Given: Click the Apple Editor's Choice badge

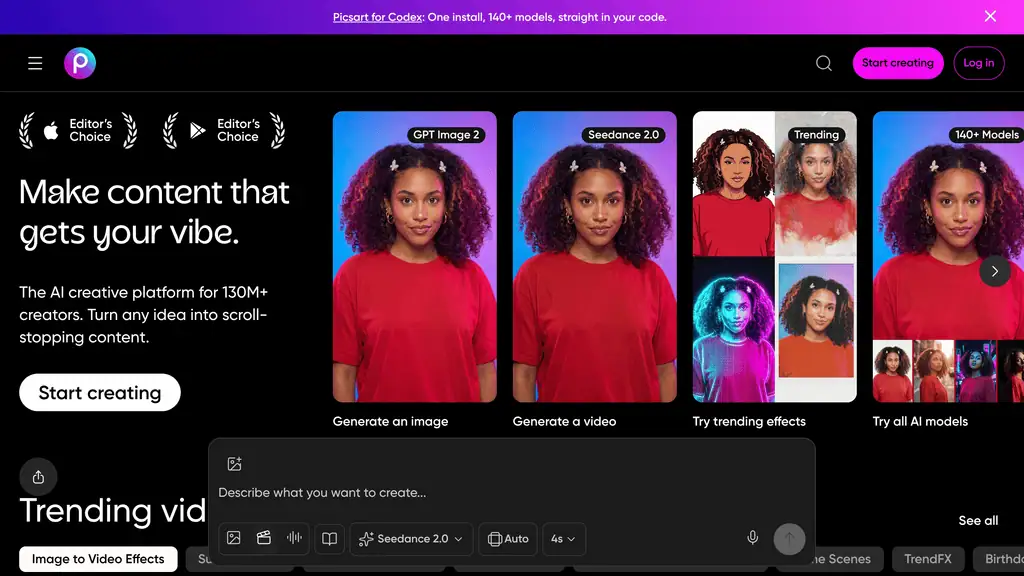Looking at the screenshot, I should tap(78, 131).
